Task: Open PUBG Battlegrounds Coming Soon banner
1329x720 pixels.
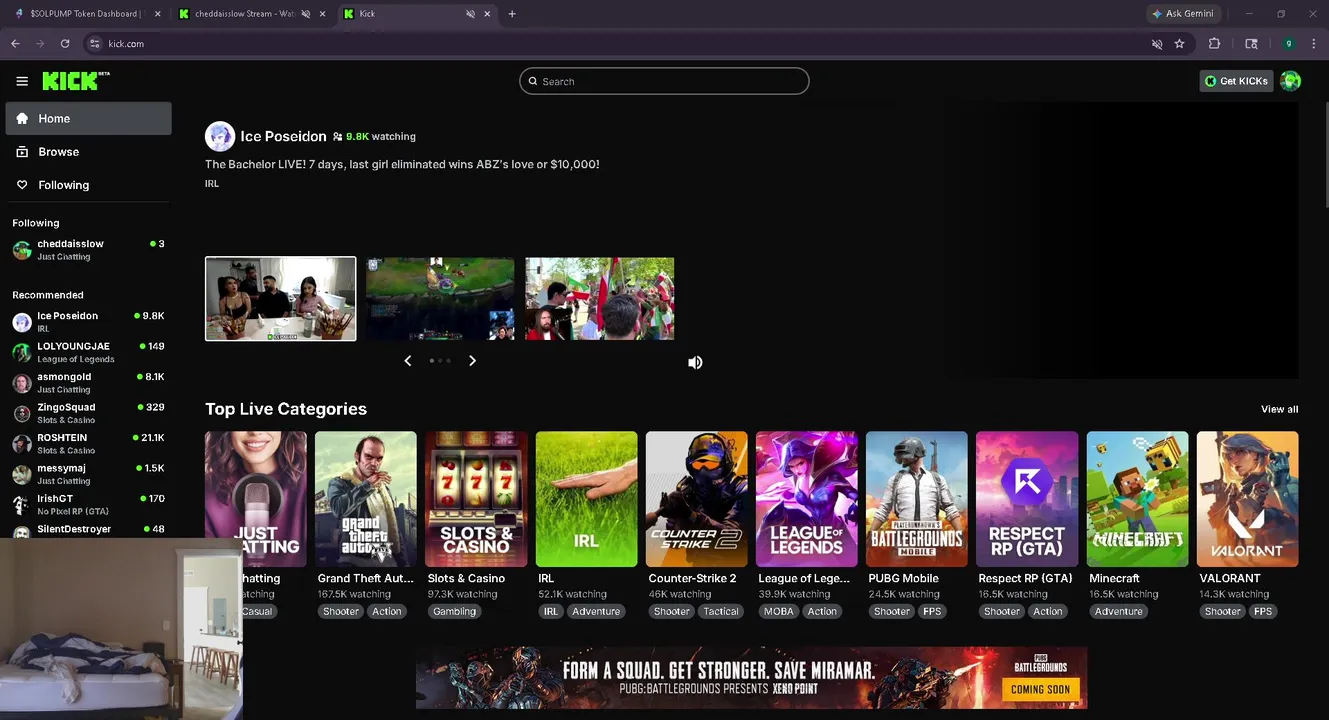Action: coord(751,678)
